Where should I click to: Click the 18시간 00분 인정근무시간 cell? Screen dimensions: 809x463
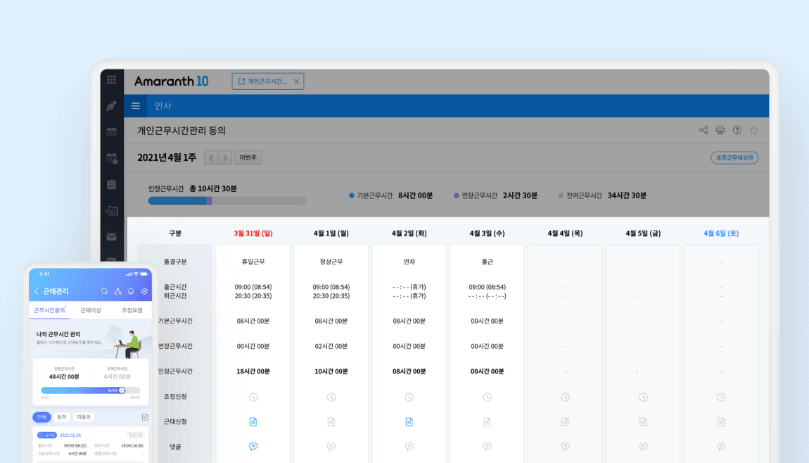point(253,371)
